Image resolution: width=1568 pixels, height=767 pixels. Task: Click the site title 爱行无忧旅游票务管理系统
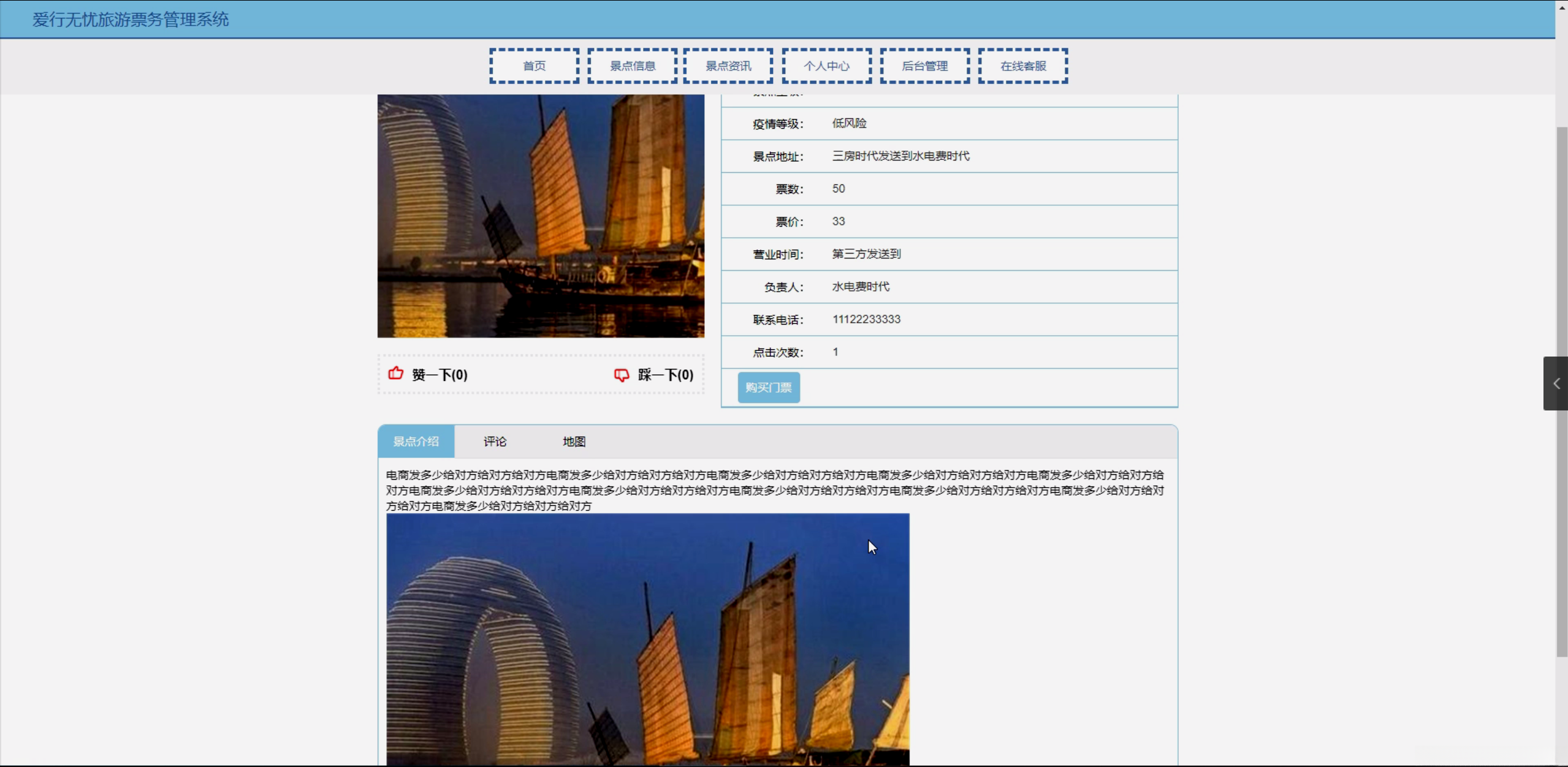[131, 20]
